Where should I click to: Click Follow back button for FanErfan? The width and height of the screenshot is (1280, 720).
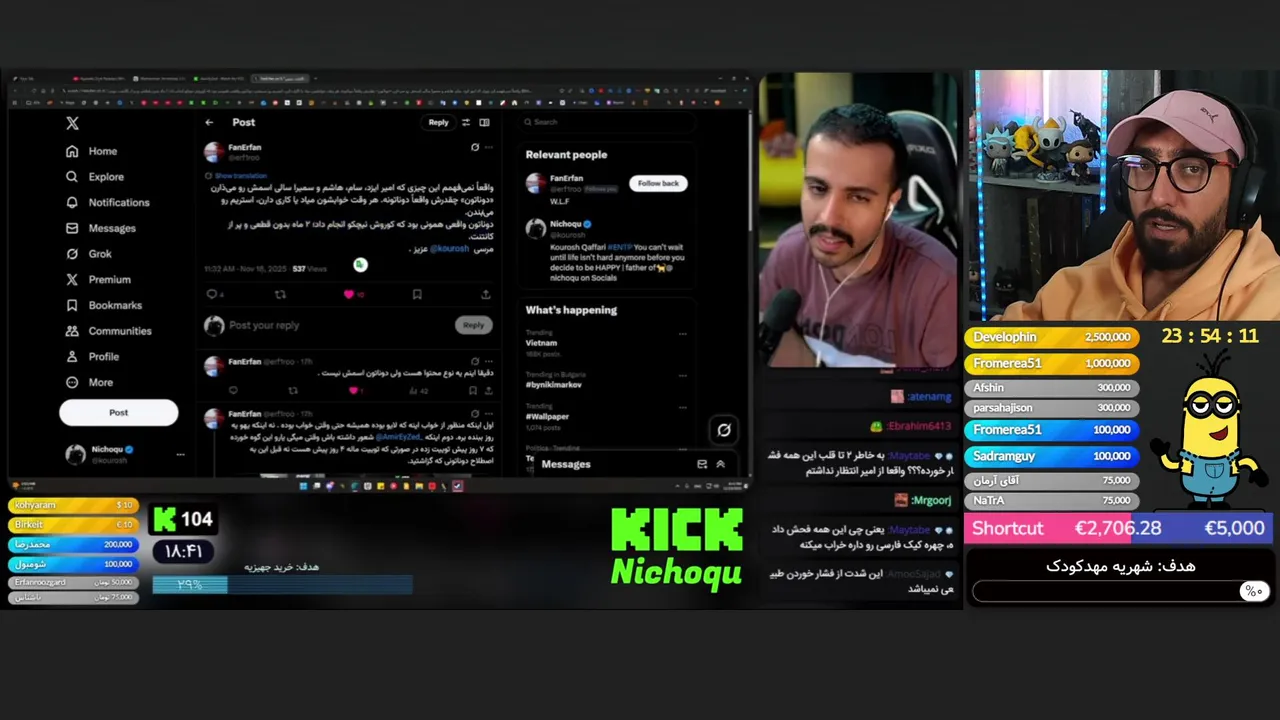click(x=658, y=183)
